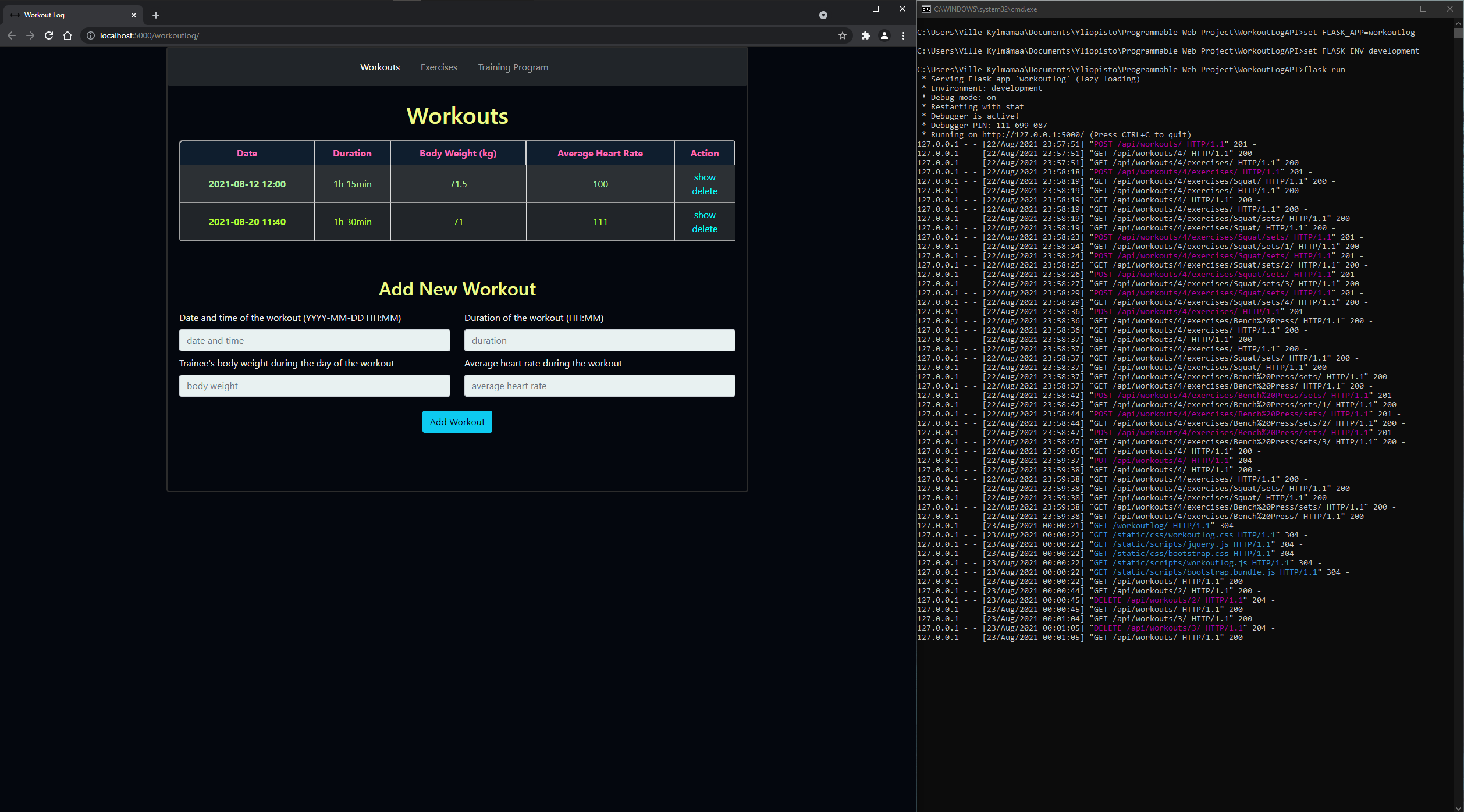1464x812 pixels.
Task: Focus the date and time field
Action: pyautogui.click(x=314, y=340)
